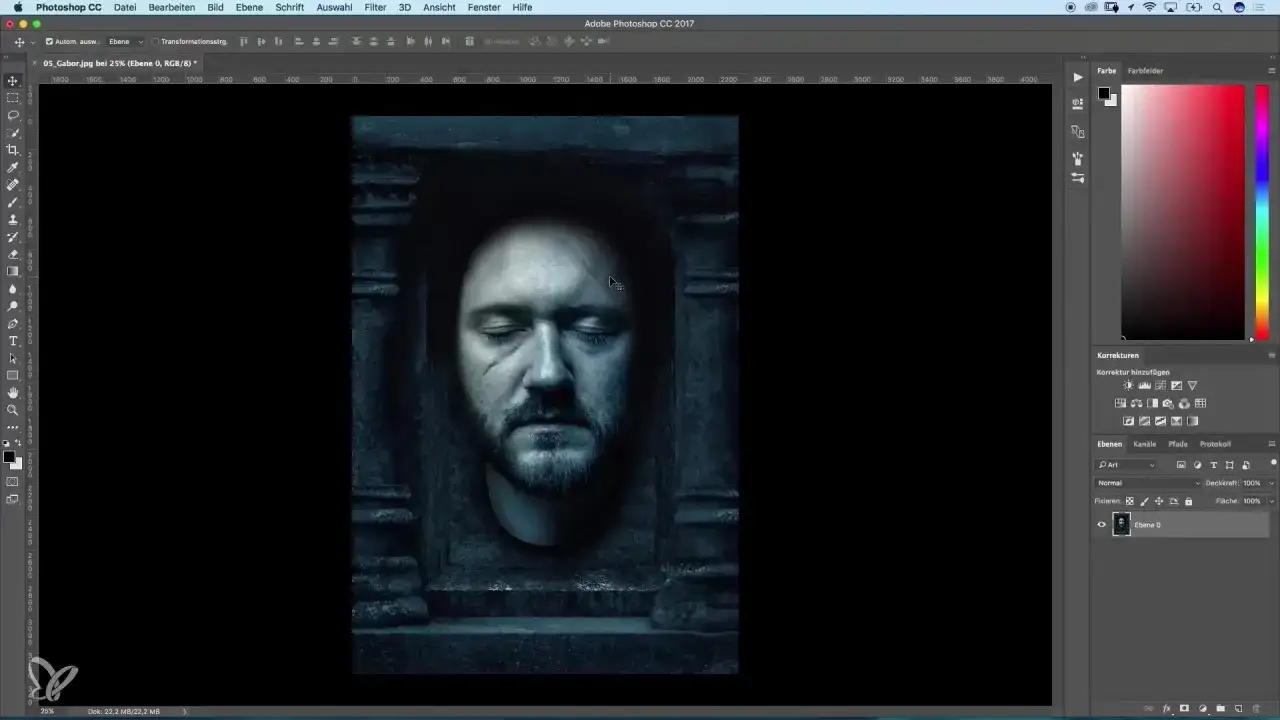Viewport: 1280px width, 720px height.
Task: Expand the Deckkraft opacity dropdown arrow
Action: [1271, 483]
